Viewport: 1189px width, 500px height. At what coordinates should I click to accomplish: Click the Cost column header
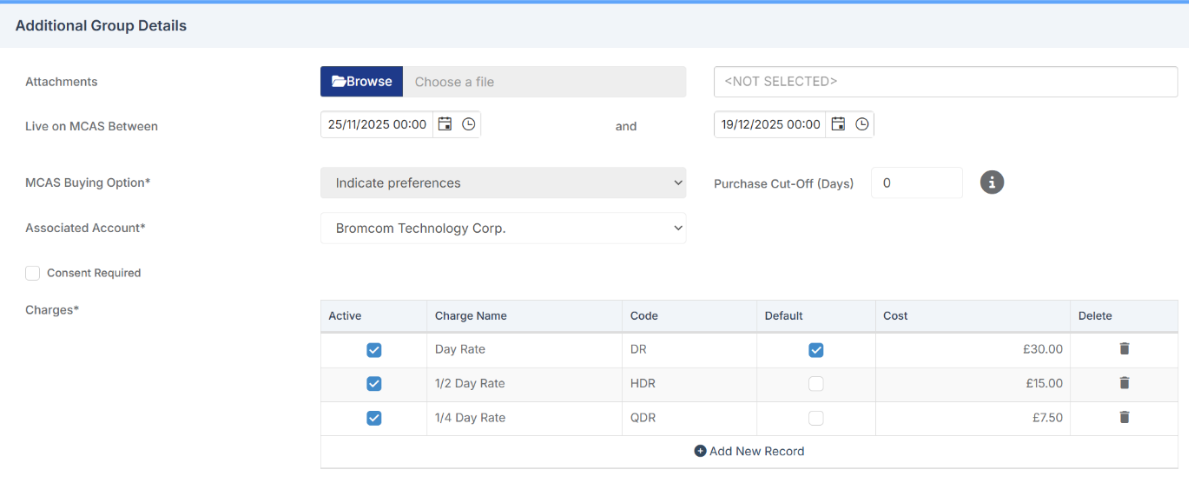pos(896,316)
